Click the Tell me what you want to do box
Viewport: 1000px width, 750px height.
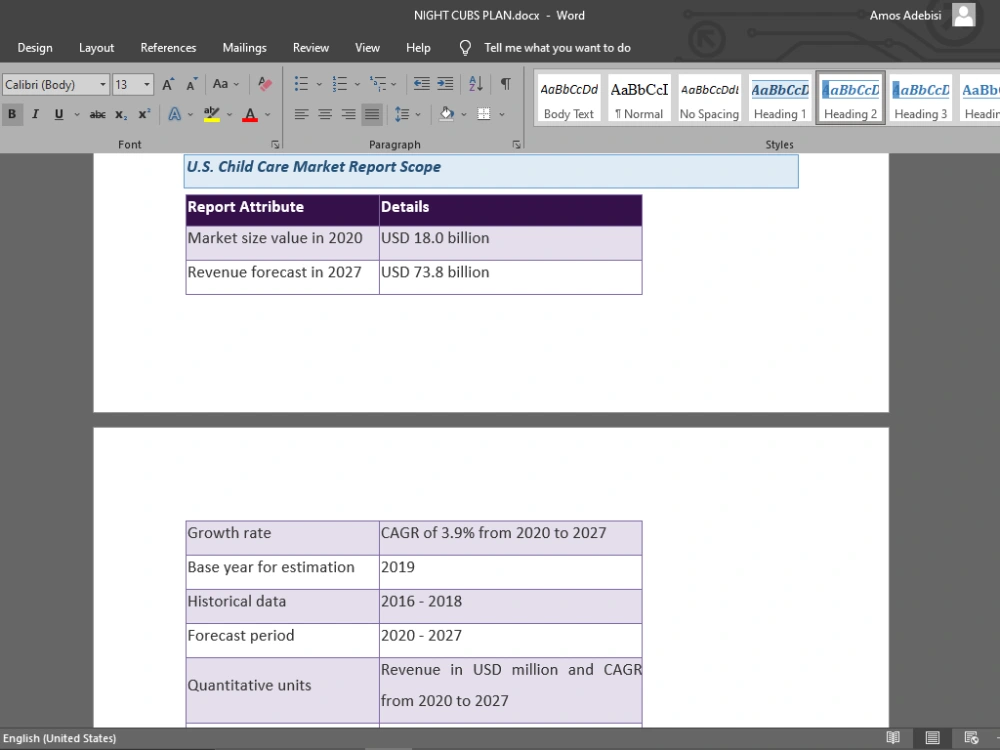point(557,48)
